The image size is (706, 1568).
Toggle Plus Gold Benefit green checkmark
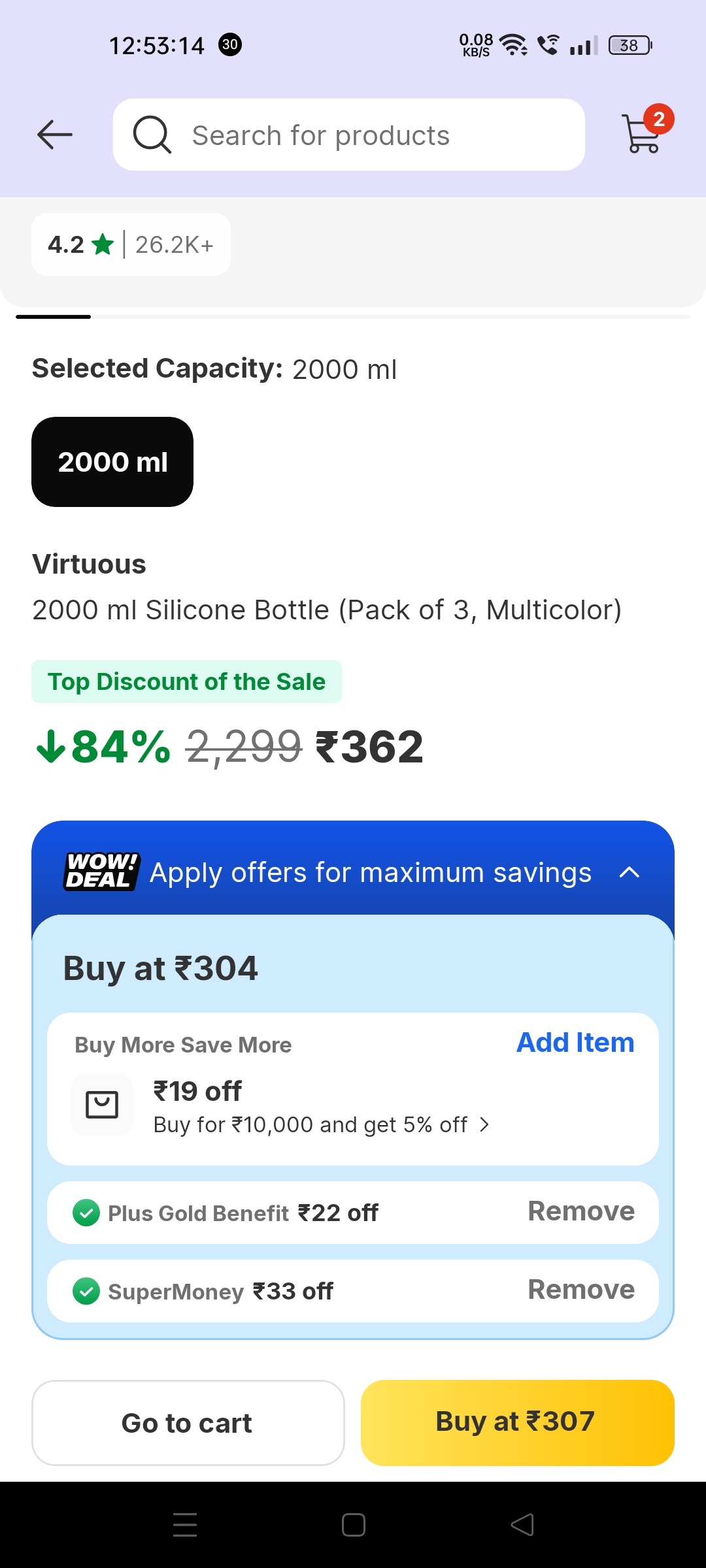(86, 1213)
